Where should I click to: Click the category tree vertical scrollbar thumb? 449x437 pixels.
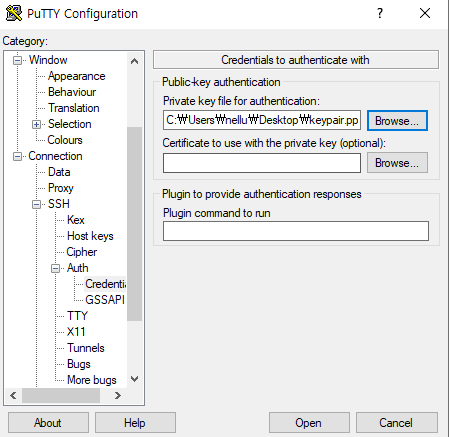(x=135, y=224)
